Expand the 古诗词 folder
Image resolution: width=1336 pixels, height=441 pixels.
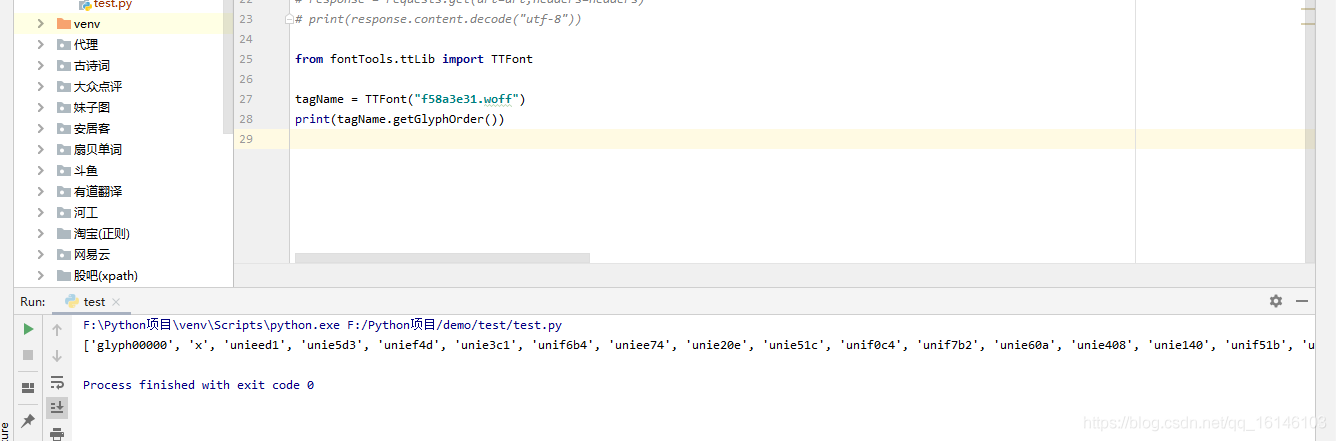click(40, 66)
